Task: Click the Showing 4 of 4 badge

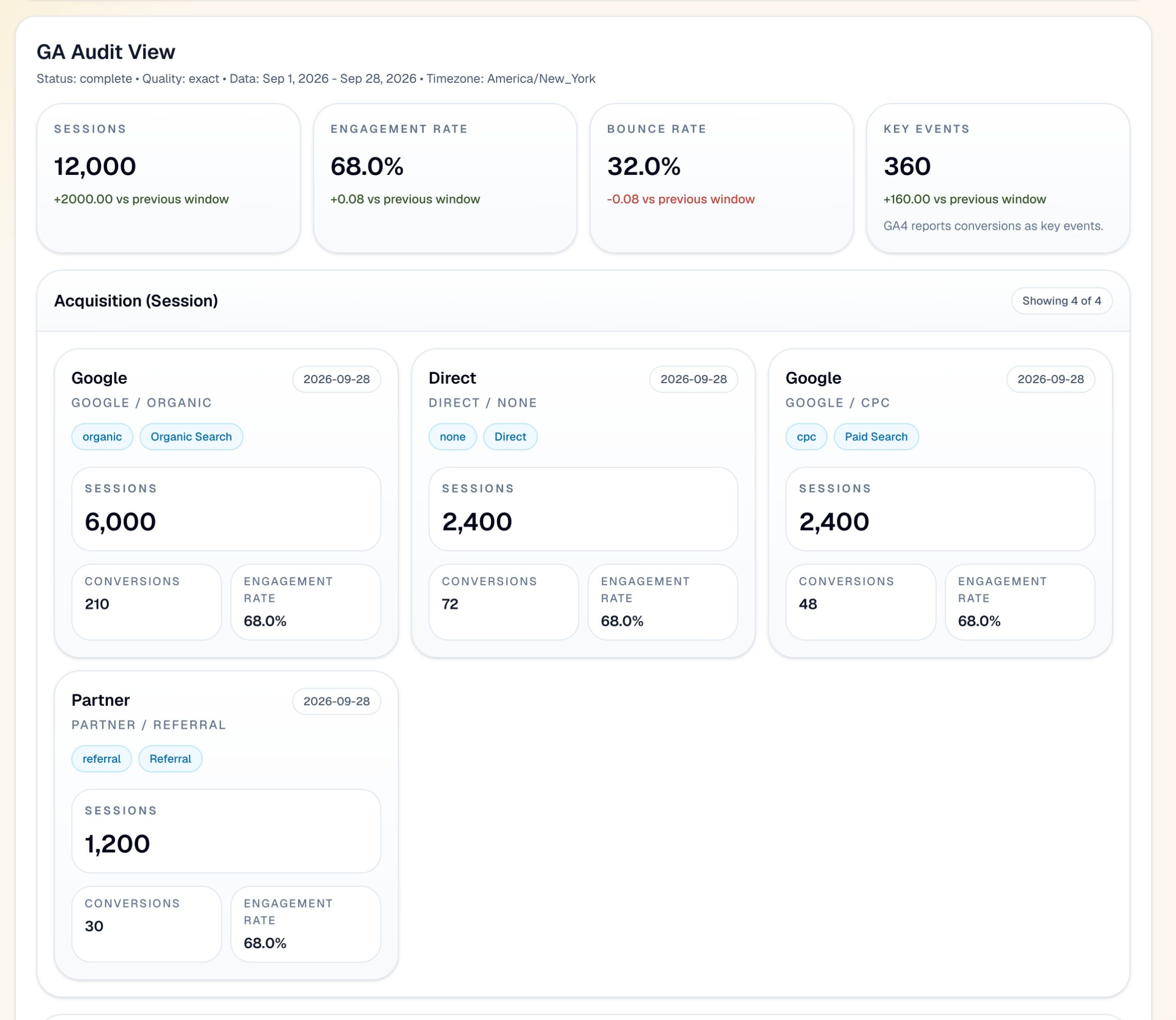Action: tap(1062, 301)
